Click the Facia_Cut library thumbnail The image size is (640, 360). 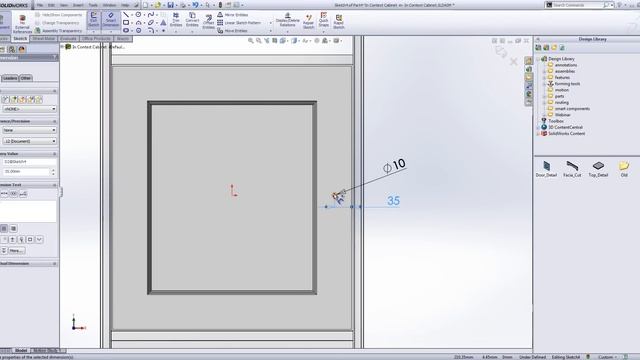point(572,169)
